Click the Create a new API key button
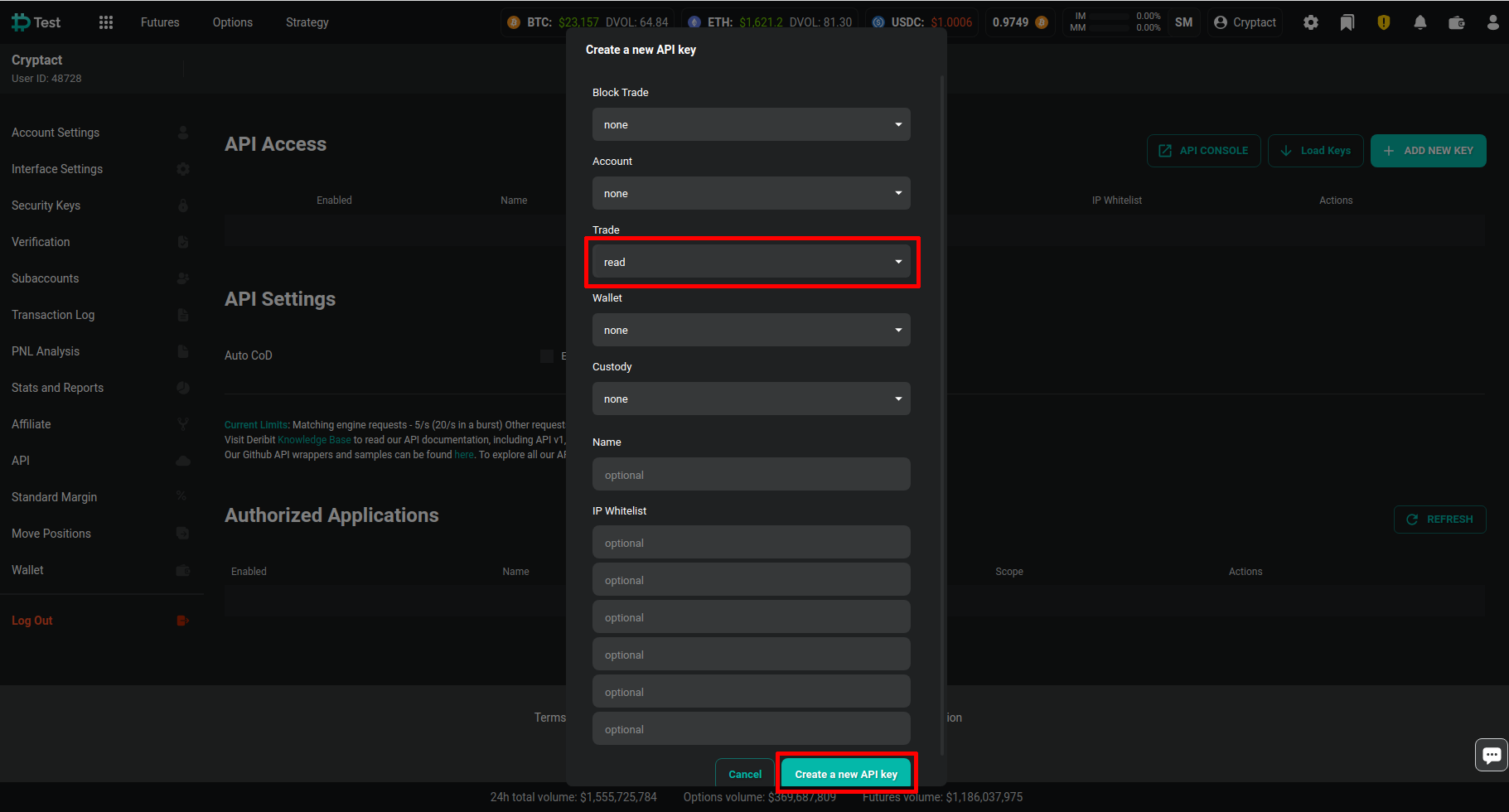The image size is (1509, 812). (846, 774)
